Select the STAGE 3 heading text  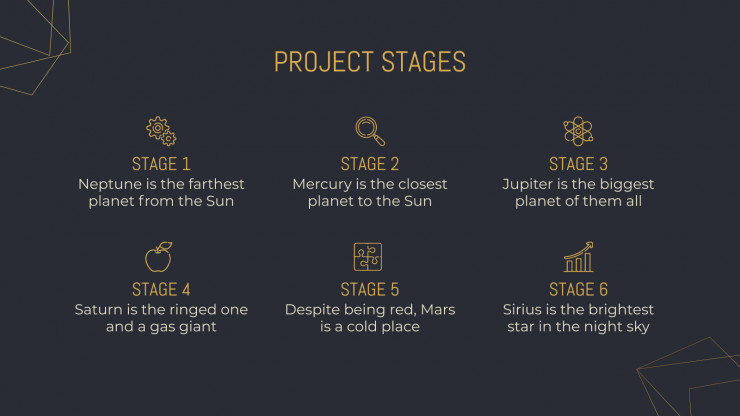pos(579,164)
